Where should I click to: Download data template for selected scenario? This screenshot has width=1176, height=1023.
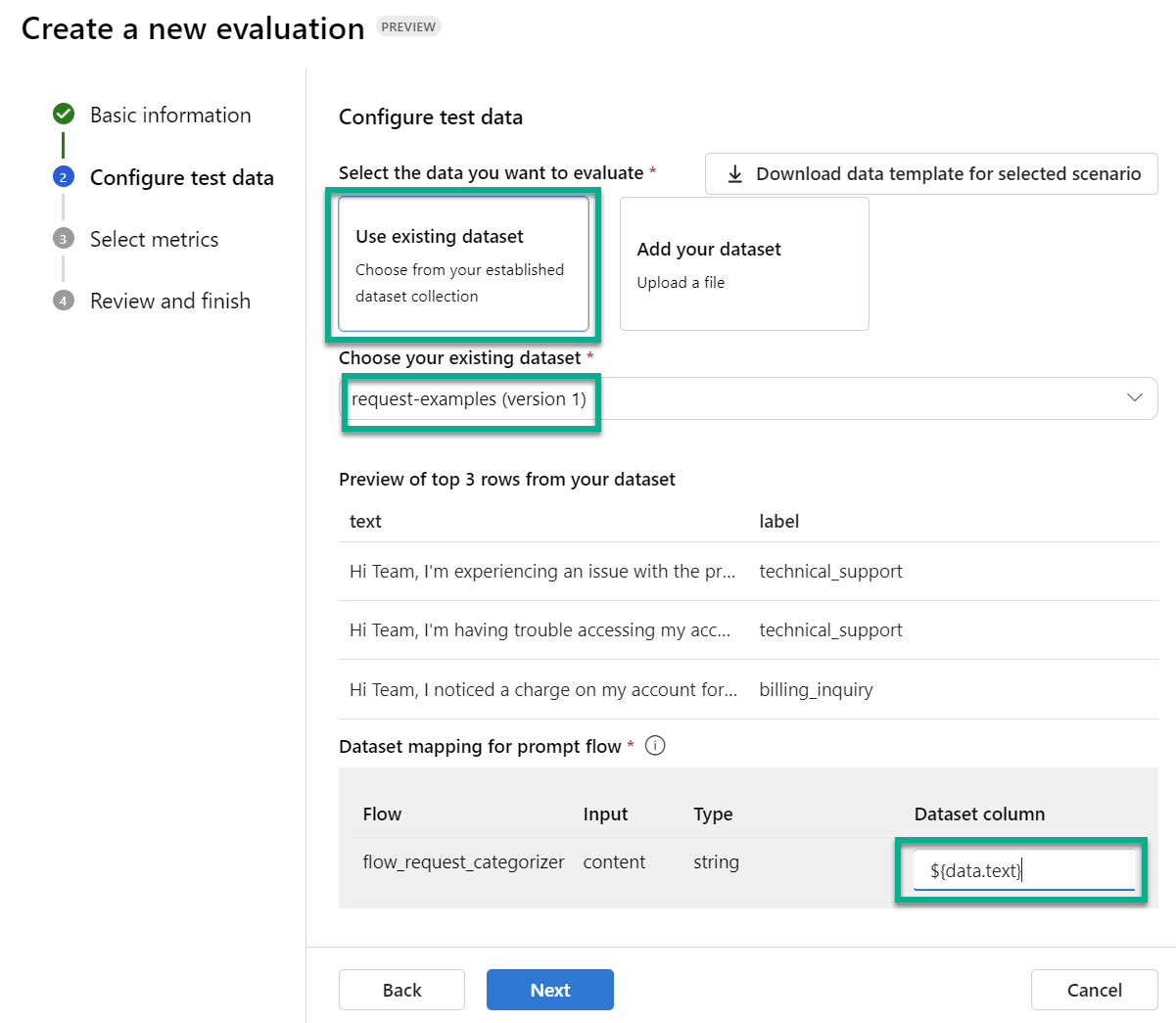947,174
